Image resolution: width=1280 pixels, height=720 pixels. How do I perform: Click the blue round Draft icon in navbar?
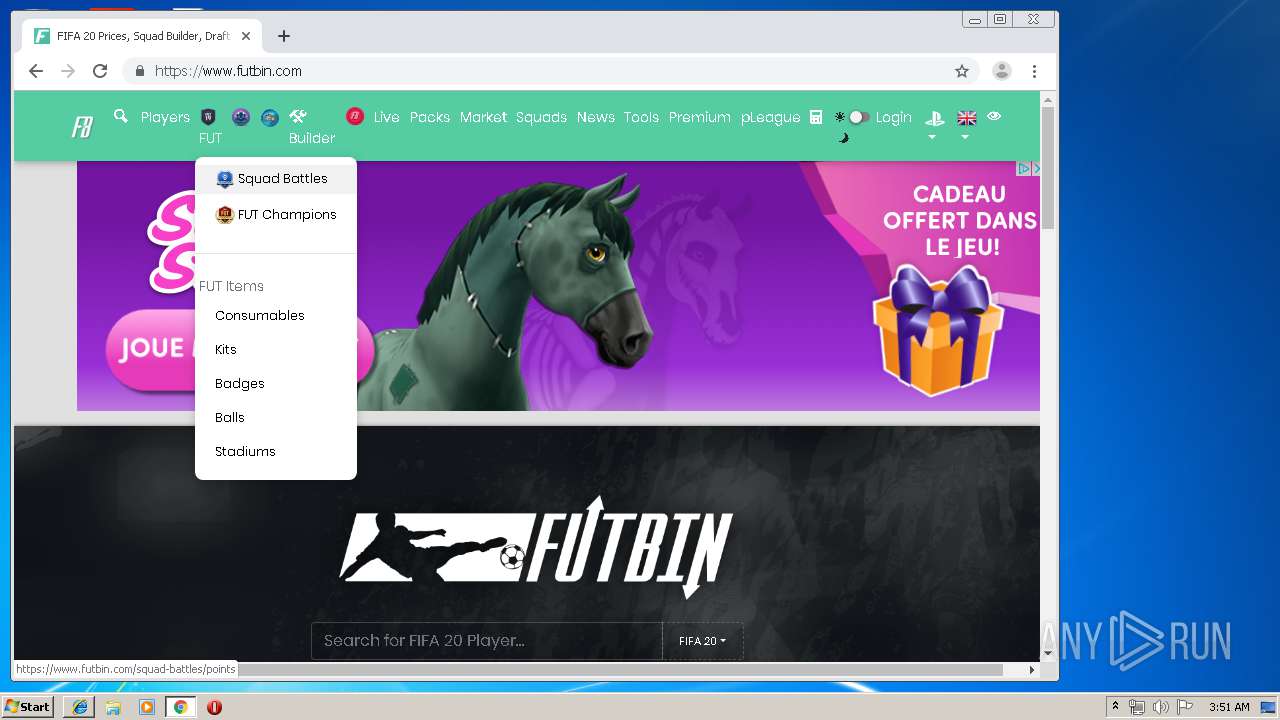tap(270, 117)
